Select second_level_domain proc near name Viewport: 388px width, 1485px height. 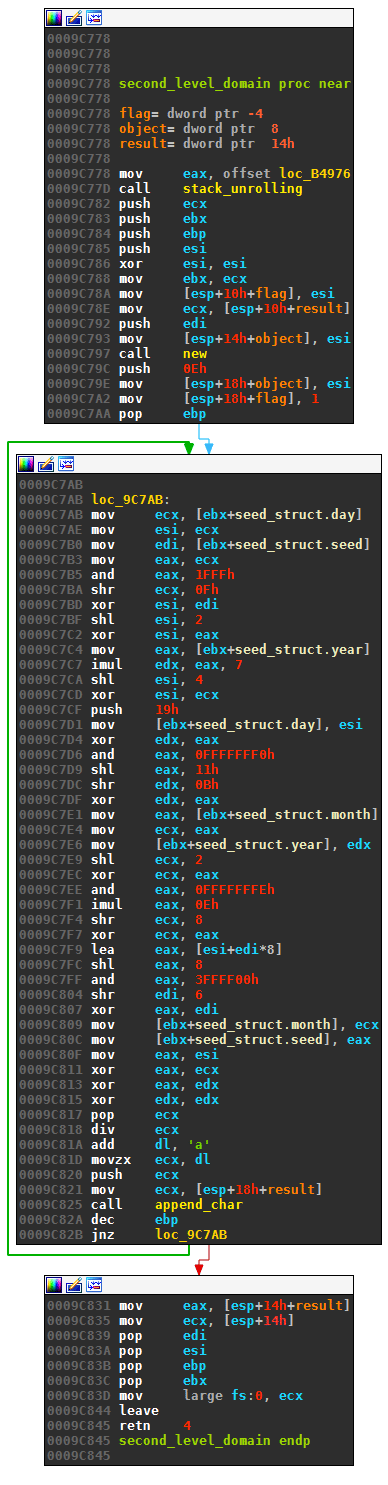coord(234,84)
